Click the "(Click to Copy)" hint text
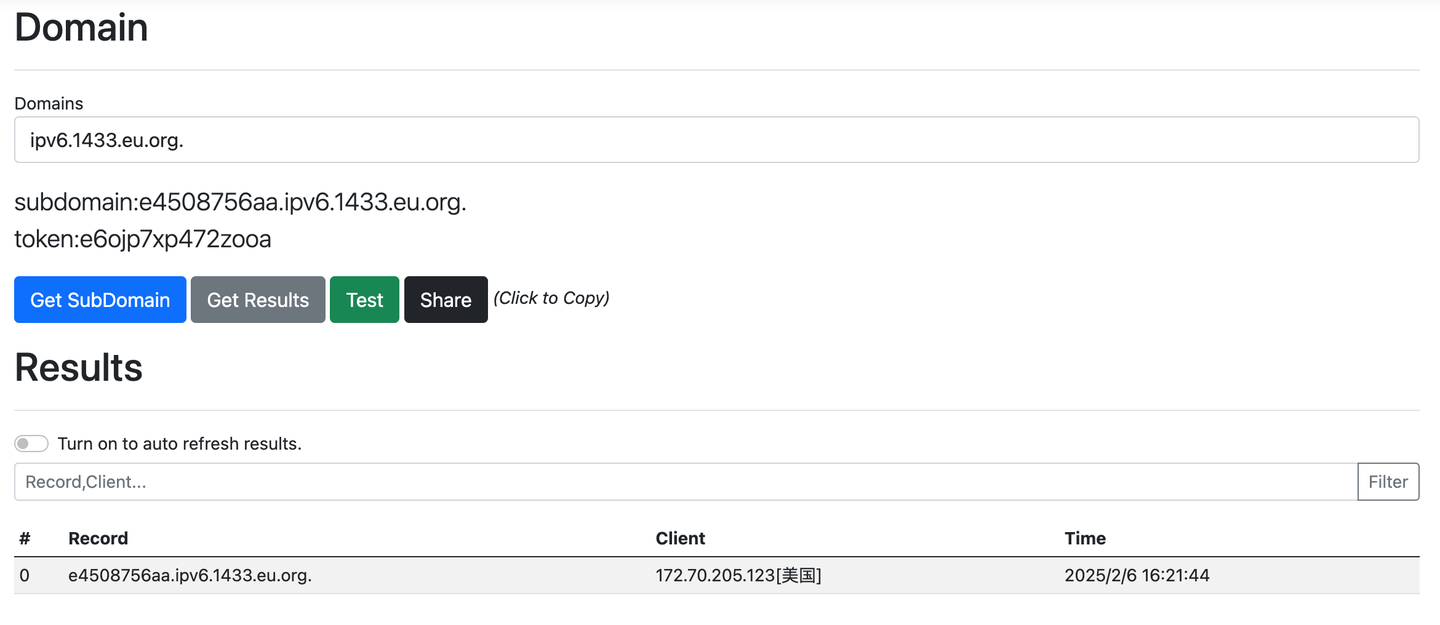This screenshot has width=1440, height=625. click(551, 298)
